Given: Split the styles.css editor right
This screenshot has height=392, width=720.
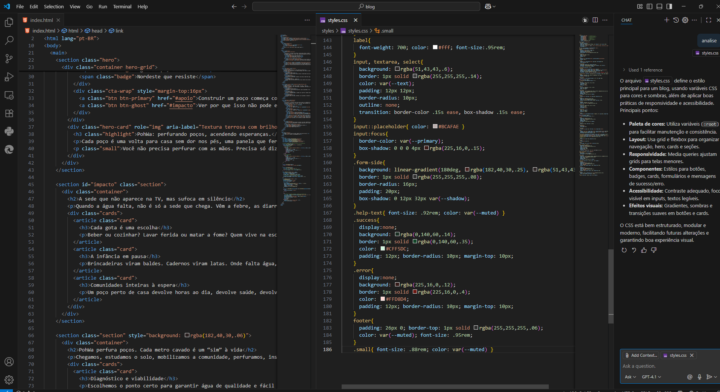Looking at the screenshot, I should point(595,20).
